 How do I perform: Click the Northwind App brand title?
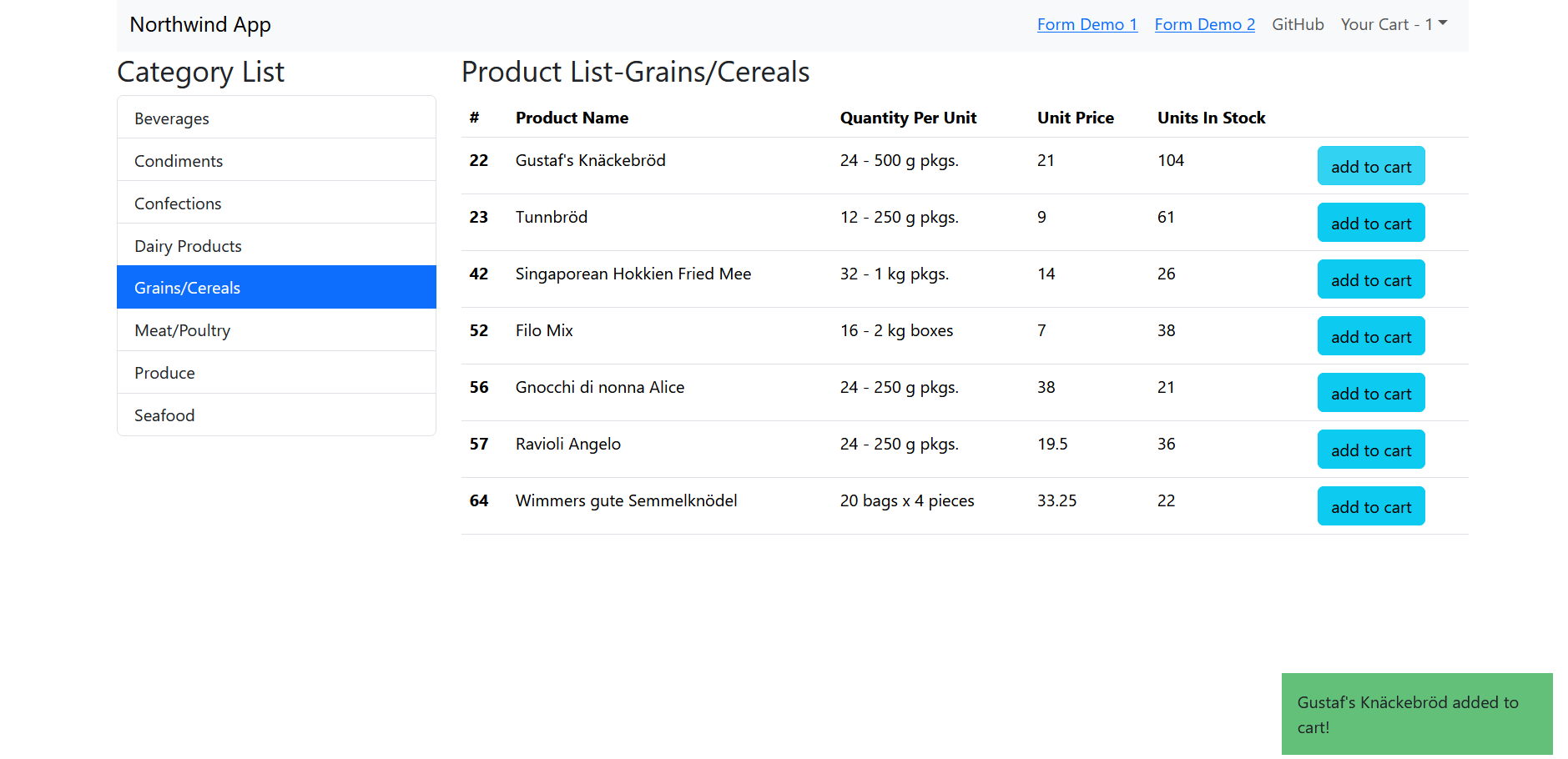click(199, 24)
